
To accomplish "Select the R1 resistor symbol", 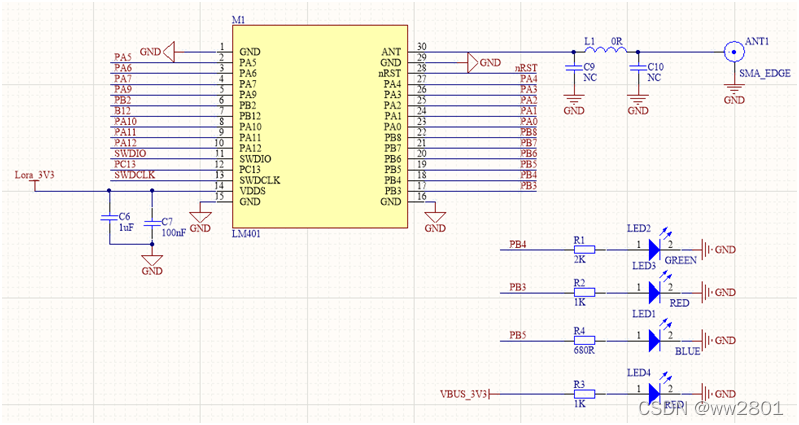I will click(584, 250).
